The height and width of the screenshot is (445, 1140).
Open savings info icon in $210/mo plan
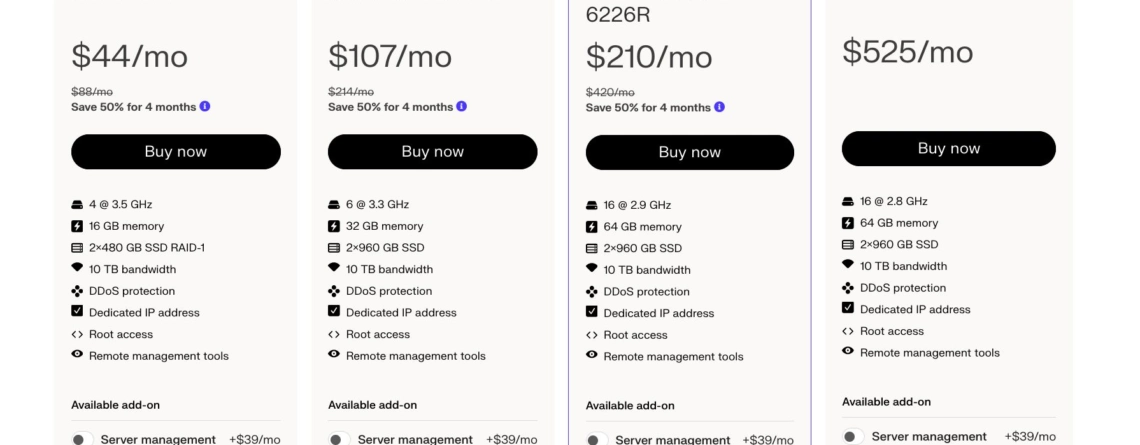pyautogui.click(x=719, y=107)
